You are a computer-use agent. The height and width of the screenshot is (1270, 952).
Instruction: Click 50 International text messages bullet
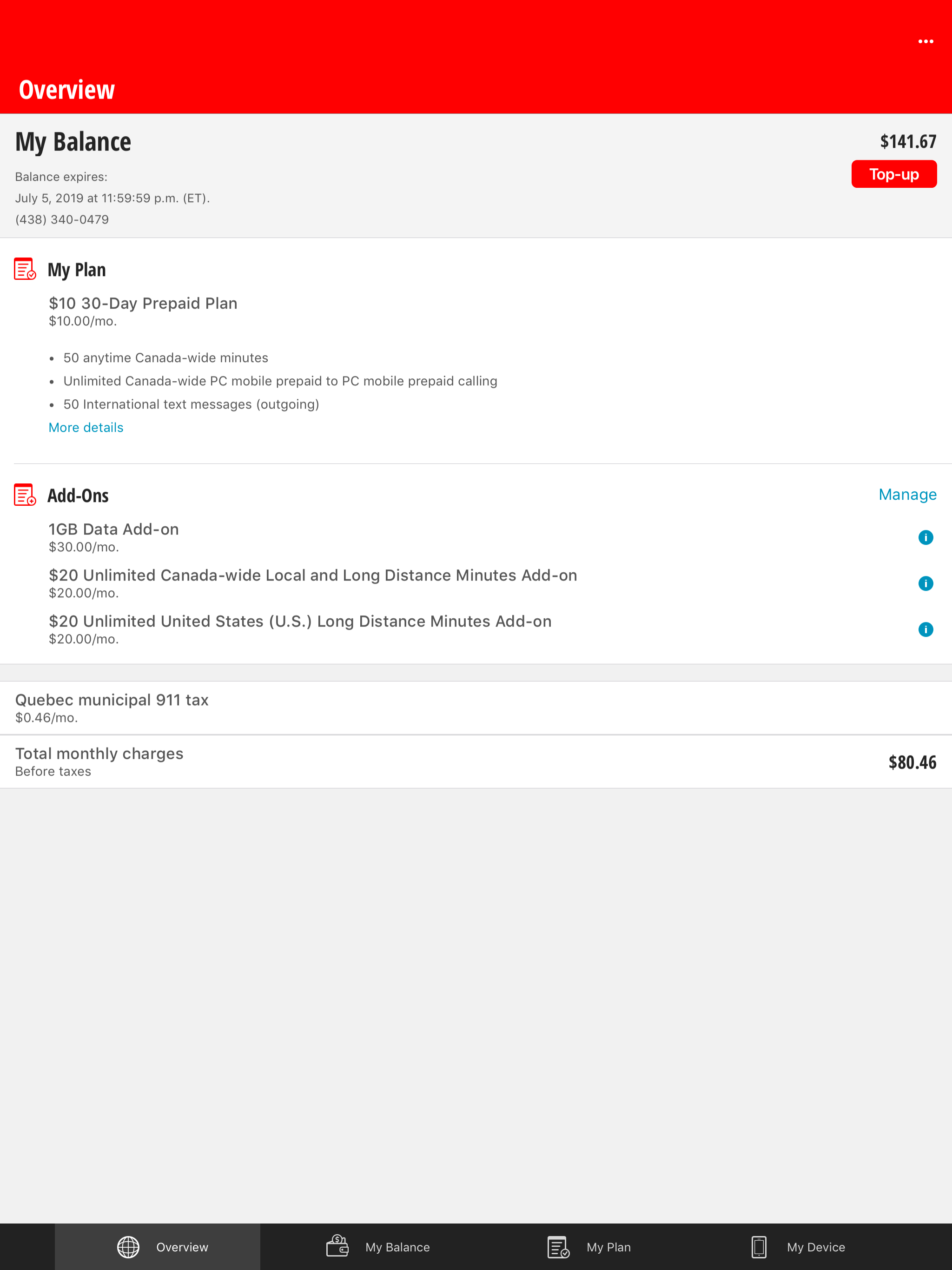pos(191,404)
